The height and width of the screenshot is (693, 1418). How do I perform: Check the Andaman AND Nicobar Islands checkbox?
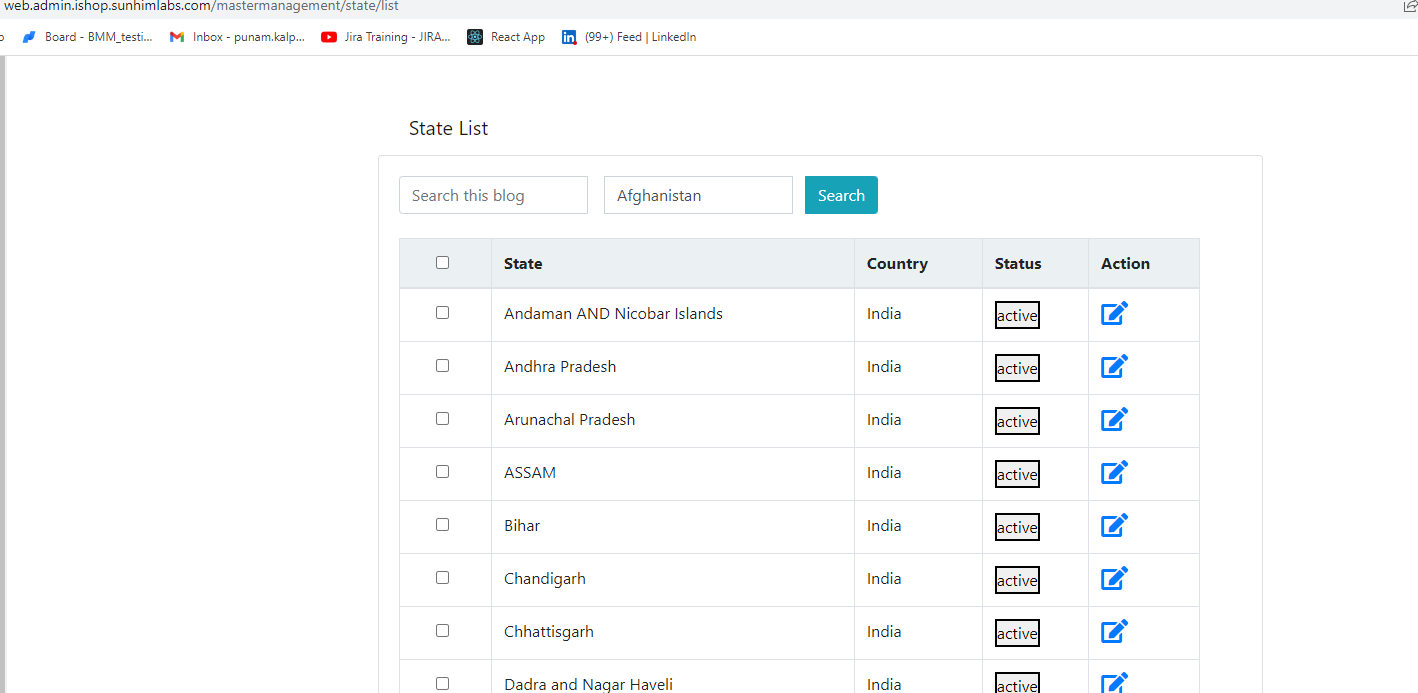(442, 313)
